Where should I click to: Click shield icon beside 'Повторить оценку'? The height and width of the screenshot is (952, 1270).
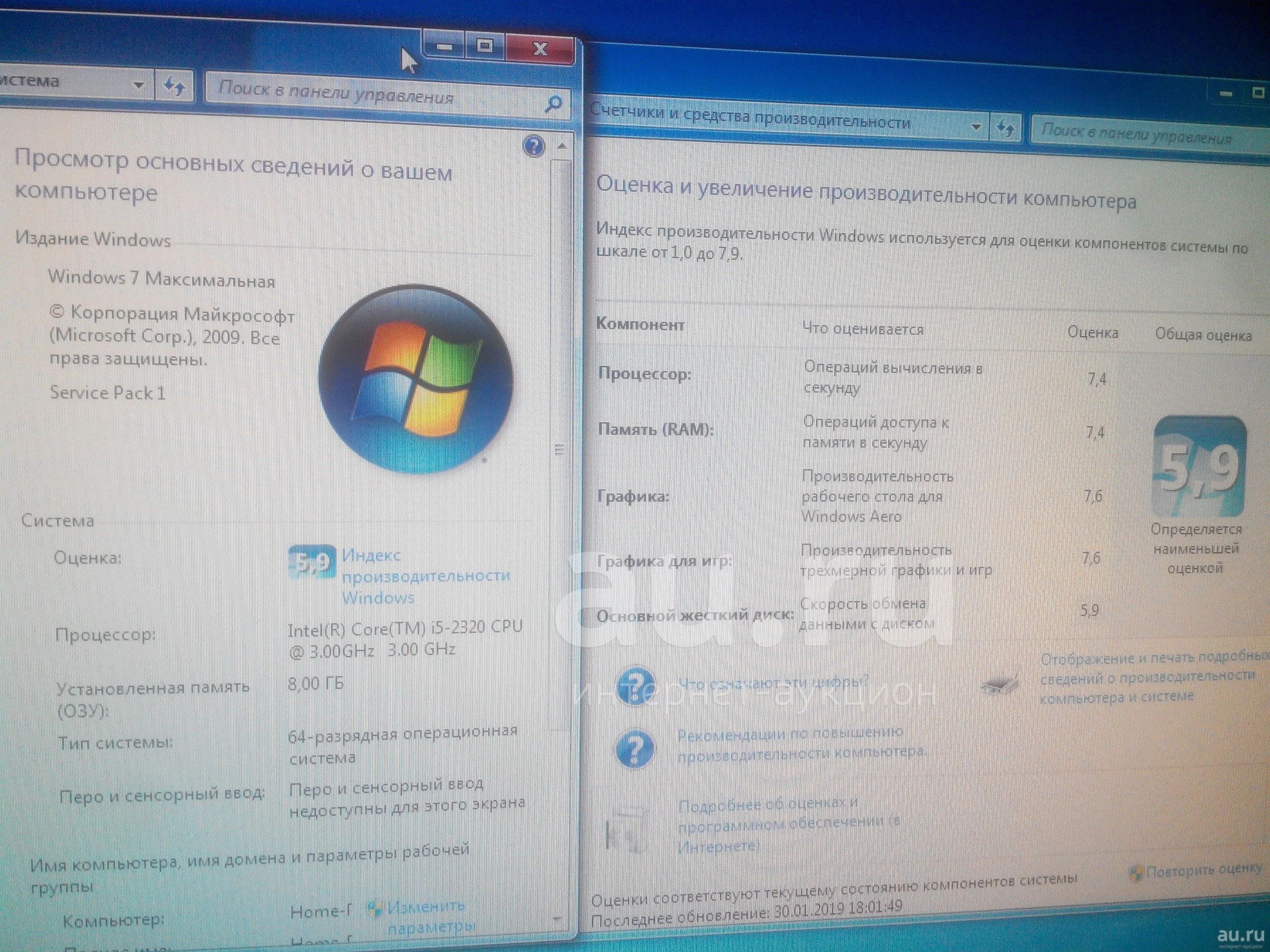[1136, 873]
